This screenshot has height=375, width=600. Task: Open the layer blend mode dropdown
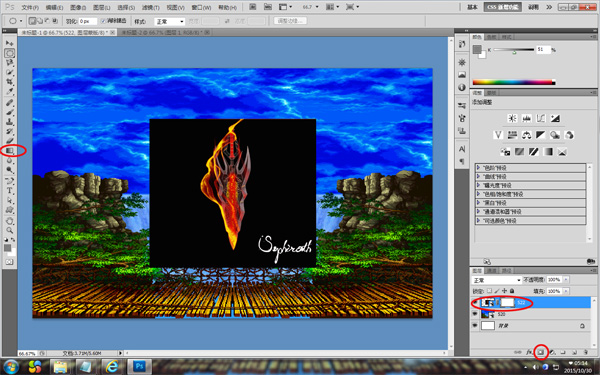(497, 280)
